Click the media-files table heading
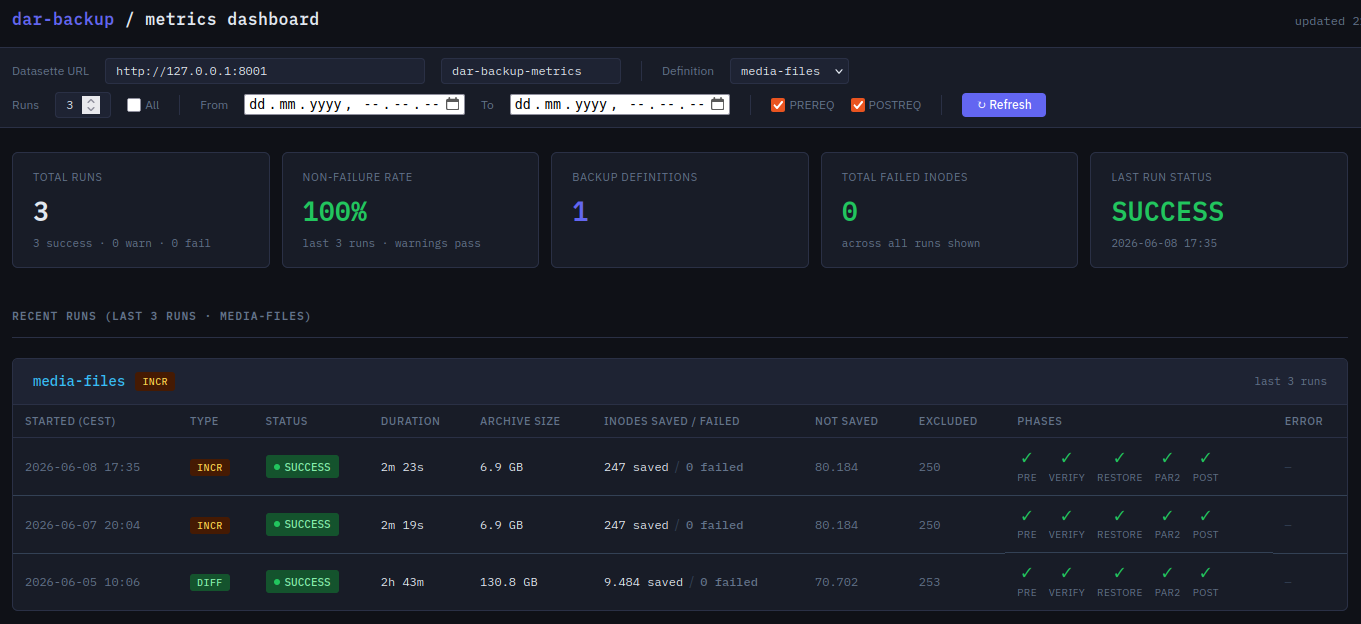 coord(79,381)
